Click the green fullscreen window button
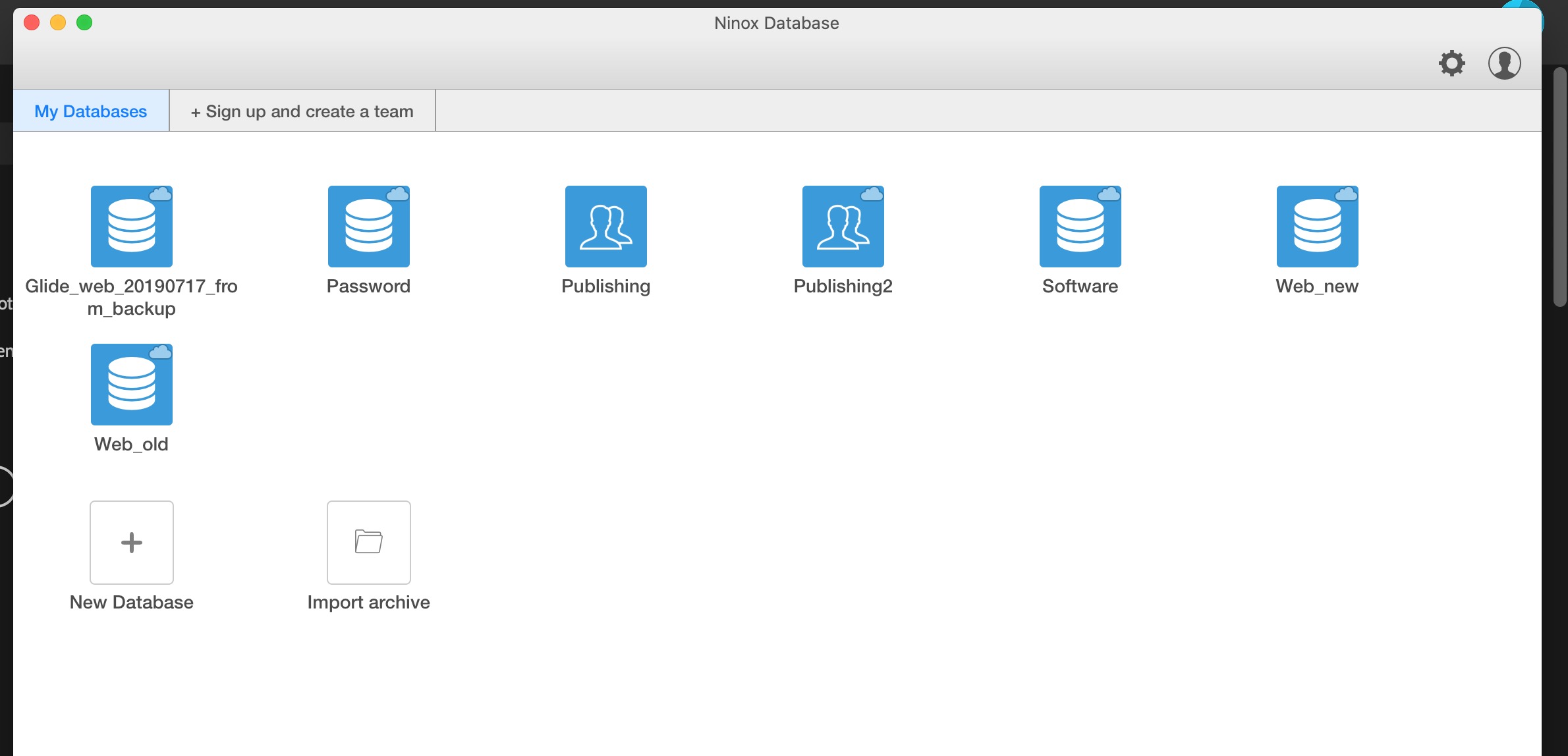Screen dimensions: 1568x756 tap(84, 23)
